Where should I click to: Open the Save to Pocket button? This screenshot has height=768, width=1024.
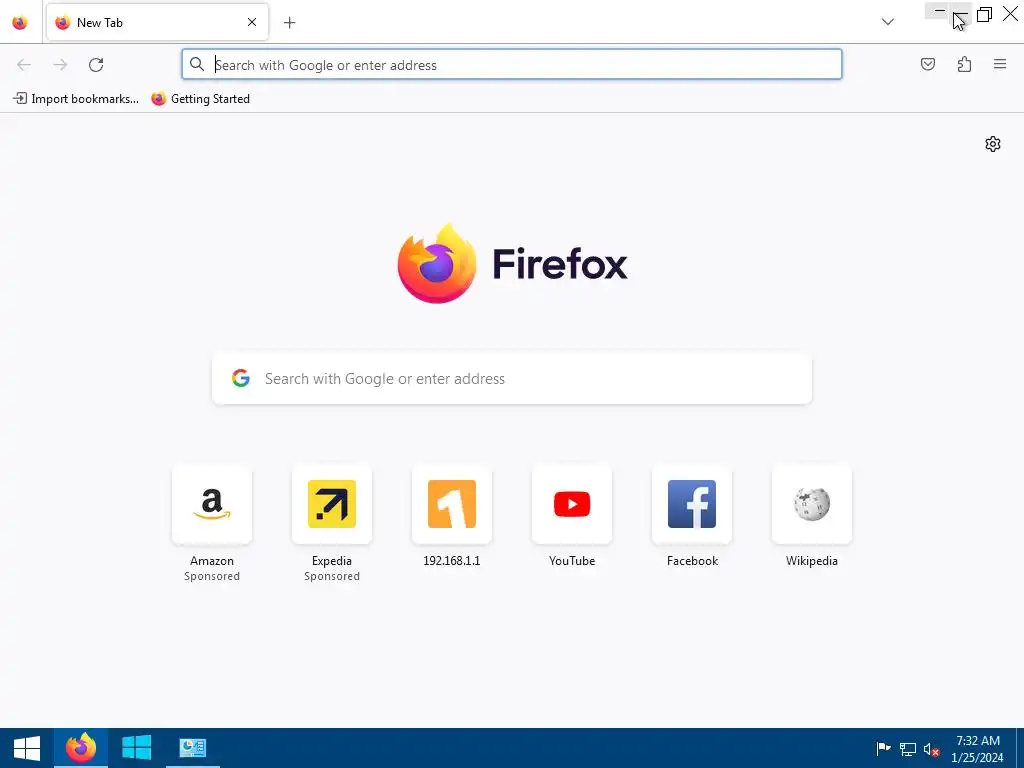[927, 64]
